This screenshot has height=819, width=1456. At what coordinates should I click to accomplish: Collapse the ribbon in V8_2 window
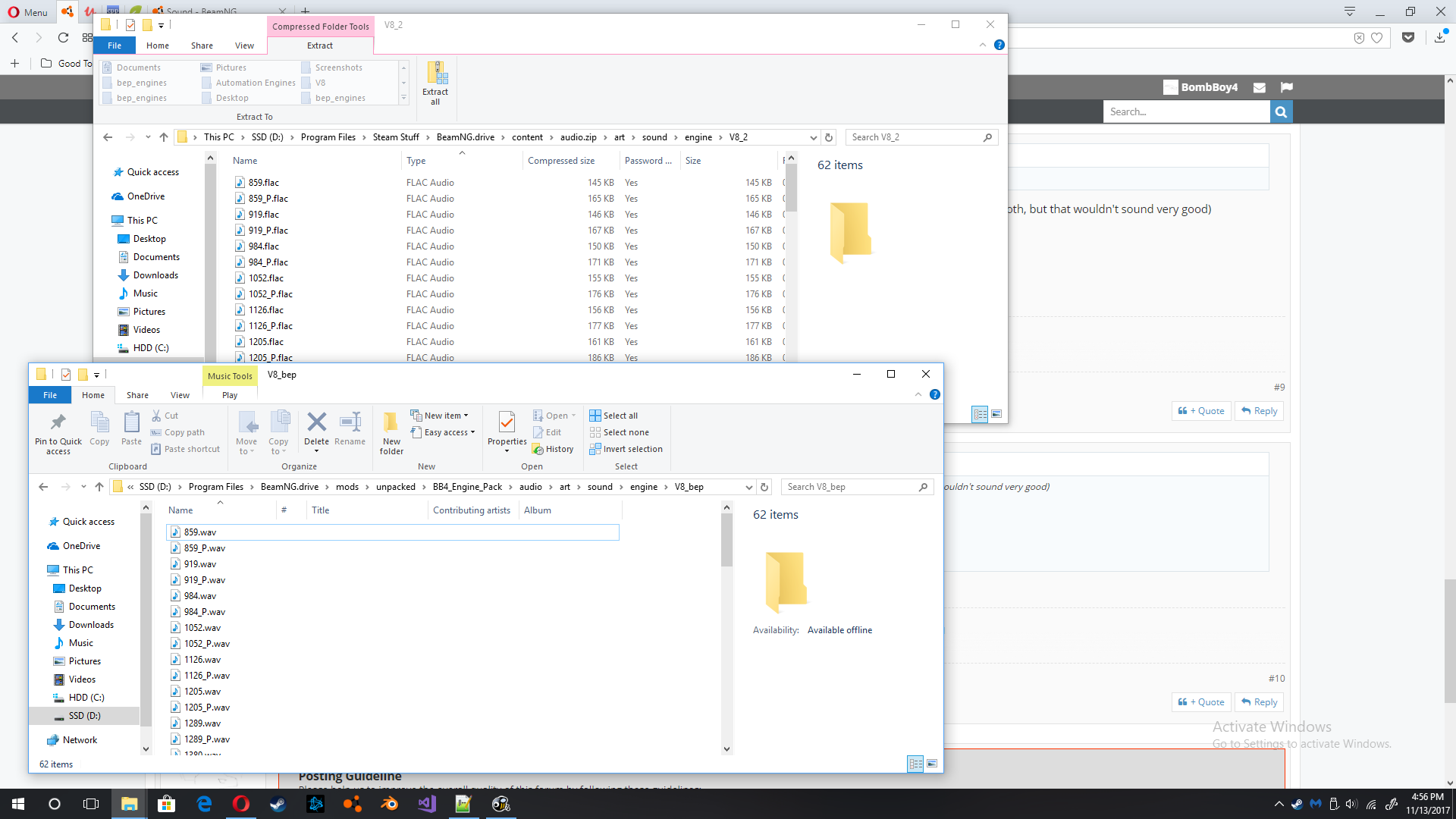(x=983, y=45)
